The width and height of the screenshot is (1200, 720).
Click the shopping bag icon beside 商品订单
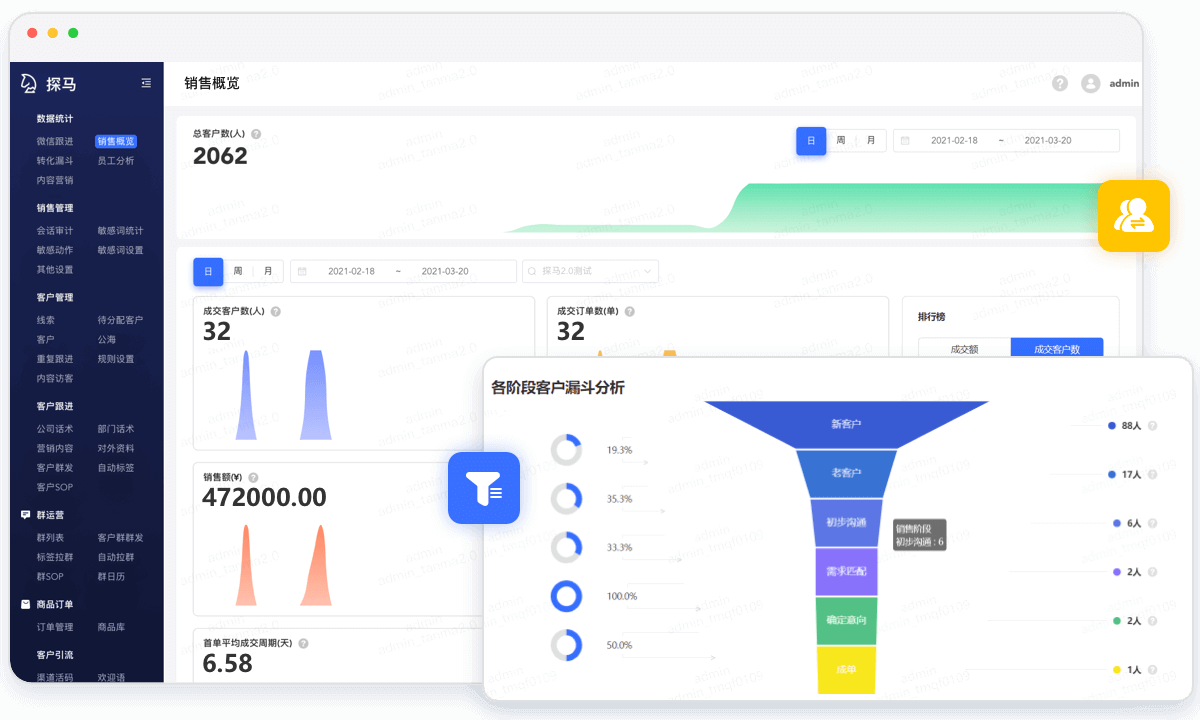tap(26, 604)
